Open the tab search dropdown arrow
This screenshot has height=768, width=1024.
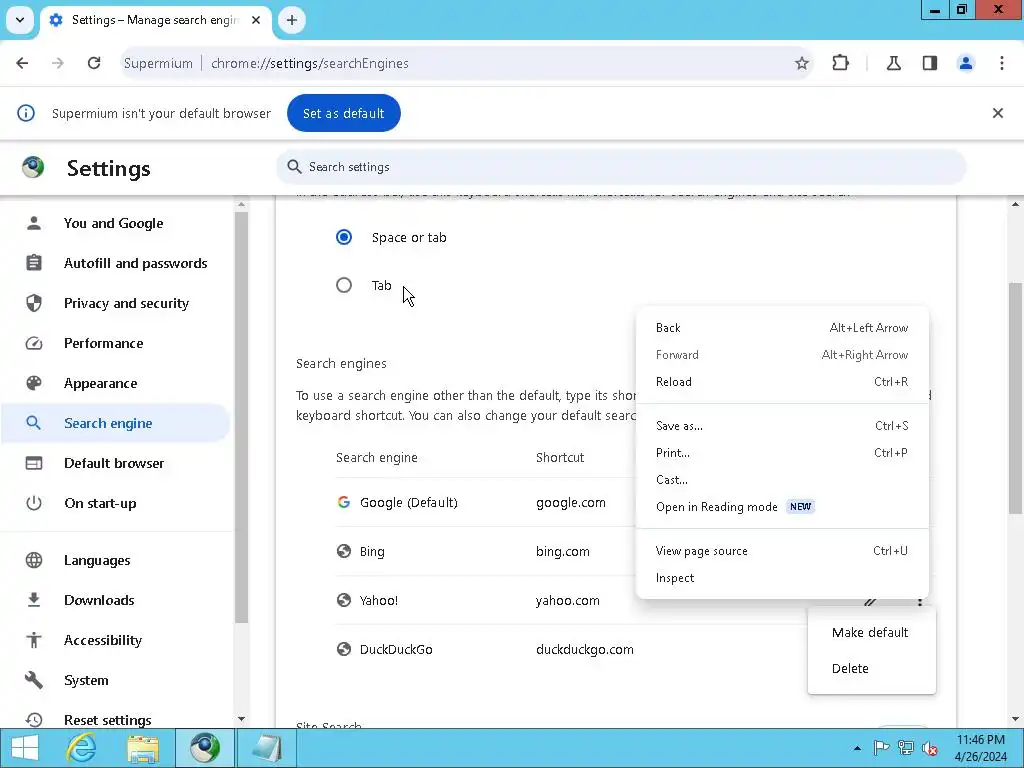[x=20, y=20]
